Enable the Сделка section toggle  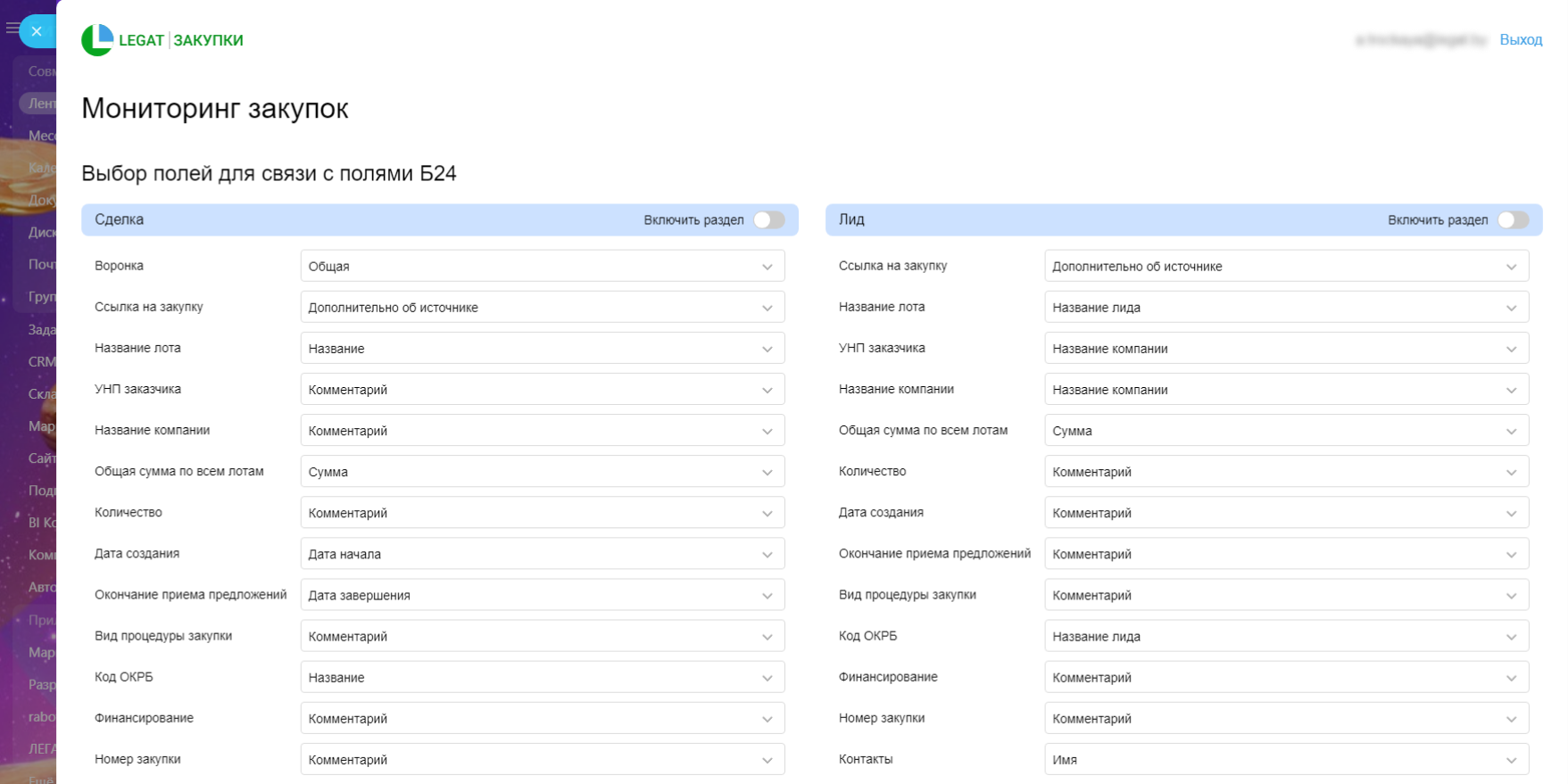768,220
